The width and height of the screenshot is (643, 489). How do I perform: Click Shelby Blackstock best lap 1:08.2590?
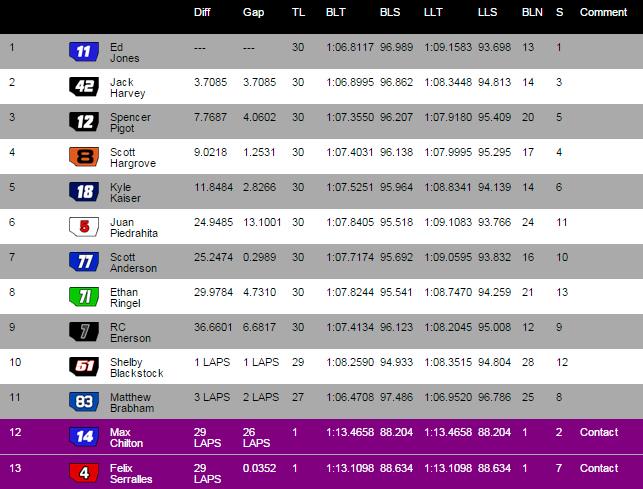(350, 363)
